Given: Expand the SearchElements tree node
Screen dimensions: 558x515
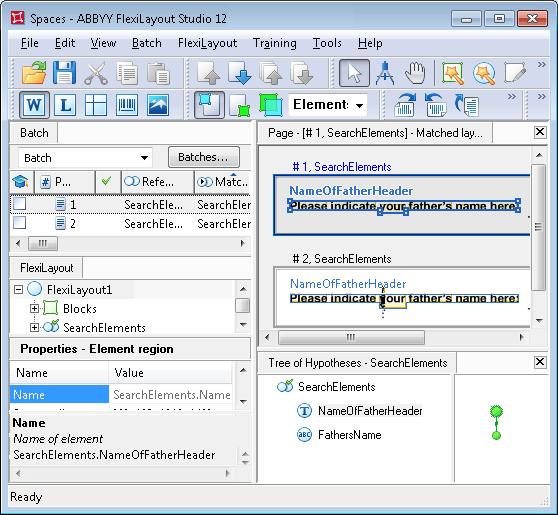Looking at the screenshot, I should 35,327.
